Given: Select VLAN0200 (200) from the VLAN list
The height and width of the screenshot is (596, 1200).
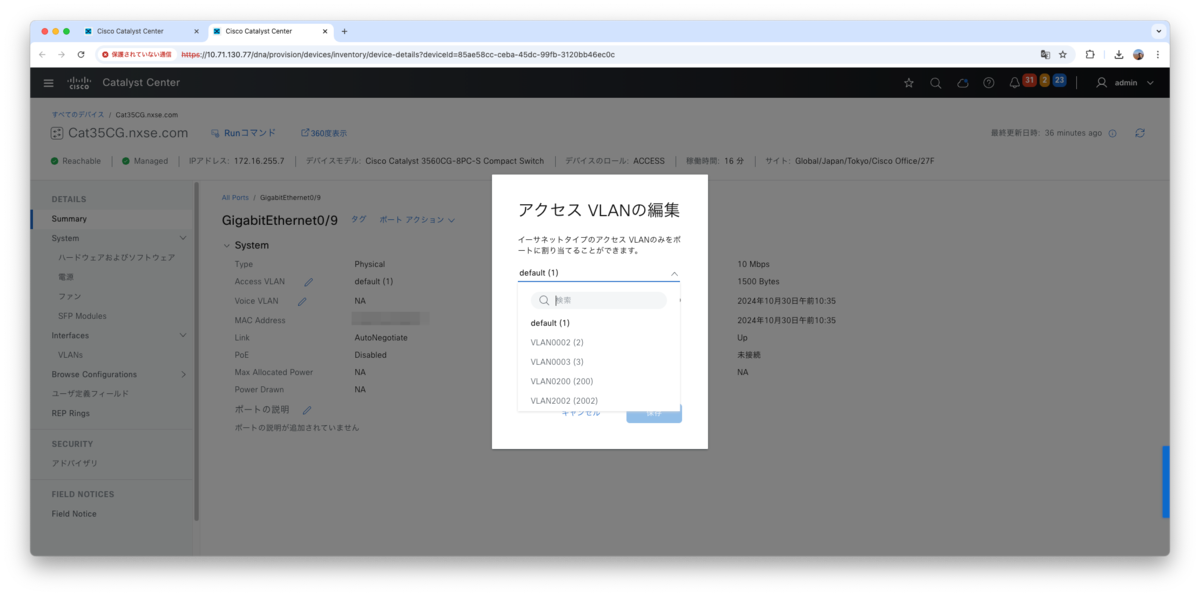Looking at the screenshot, I should (x=562, y=381).
